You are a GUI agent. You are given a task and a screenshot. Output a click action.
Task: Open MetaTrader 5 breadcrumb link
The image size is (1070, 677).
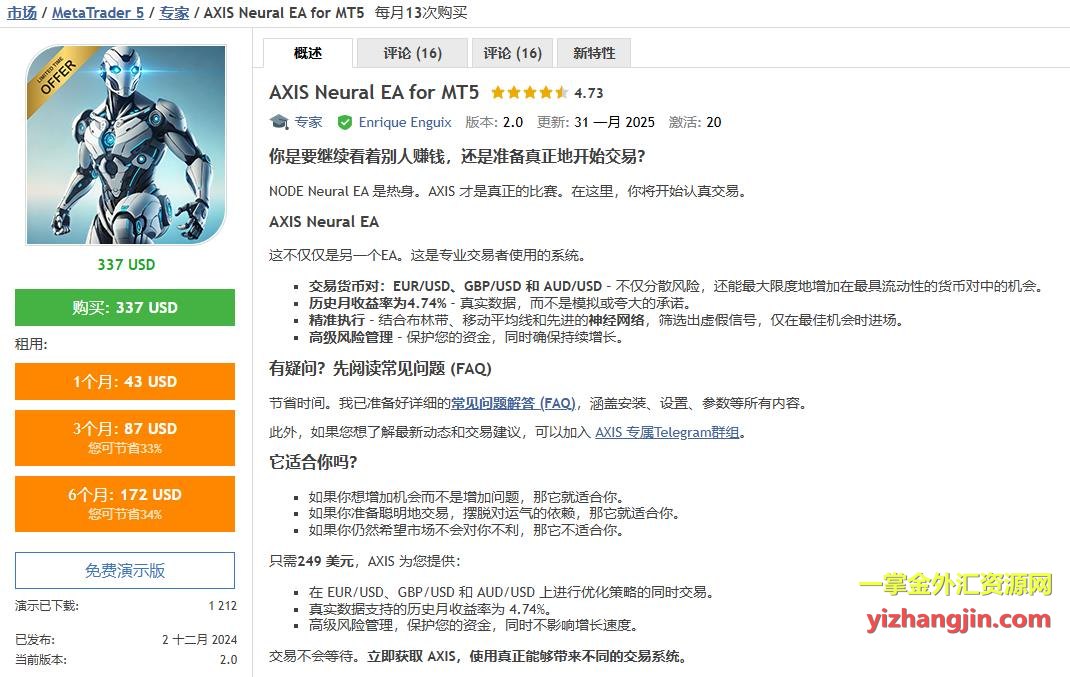click(98, 12)
